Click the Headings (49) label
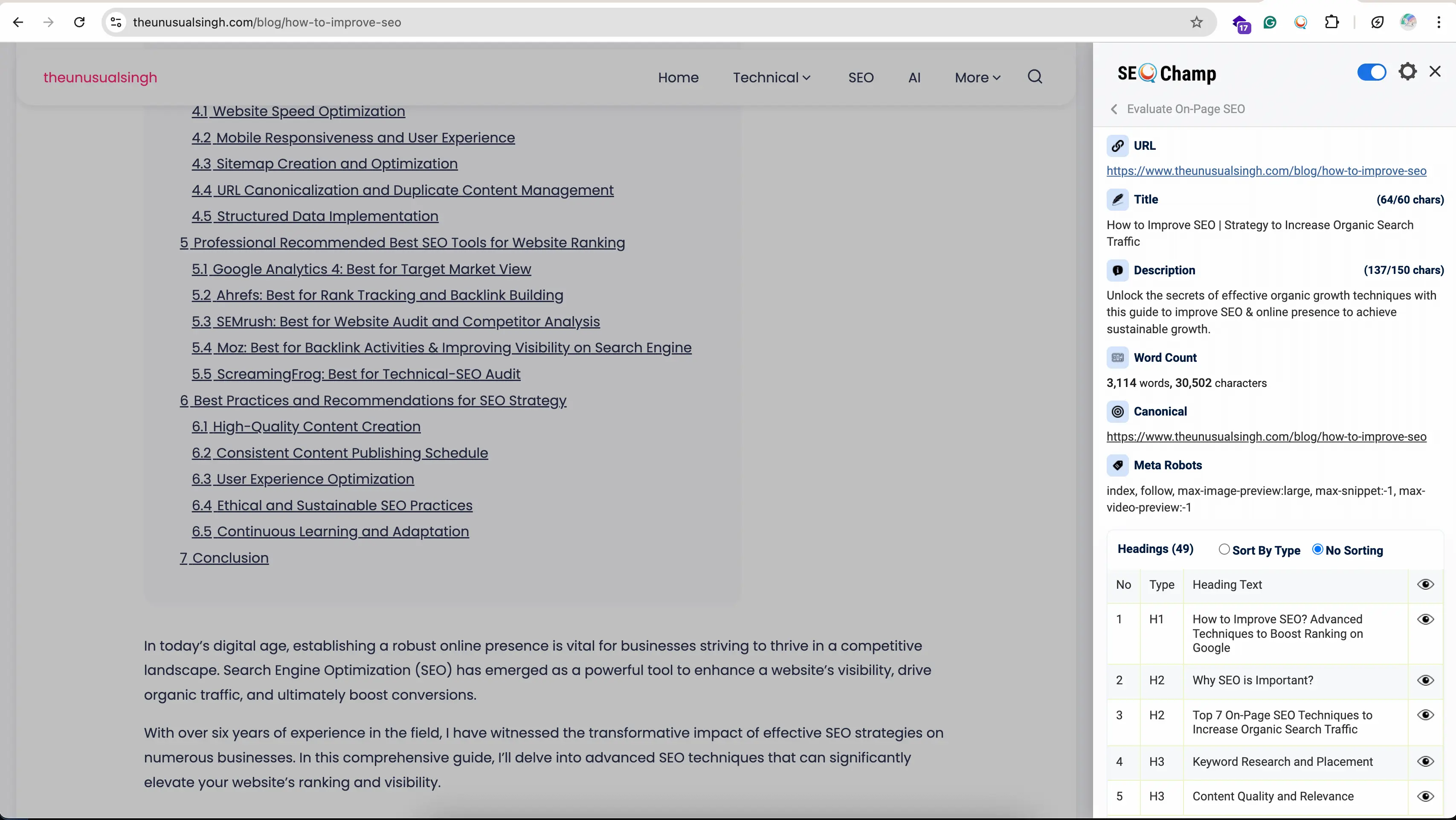The height and width of the screenshot is (820, 1456). [1155, 549]
